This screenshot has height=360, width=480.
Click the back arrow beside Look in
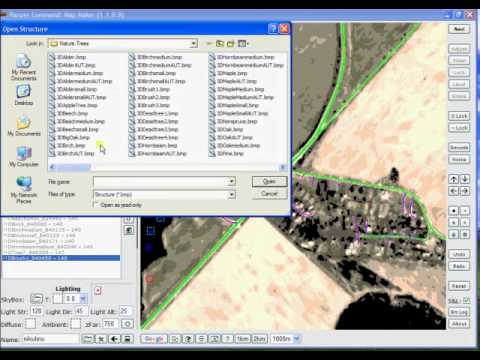tap(209, 44)
